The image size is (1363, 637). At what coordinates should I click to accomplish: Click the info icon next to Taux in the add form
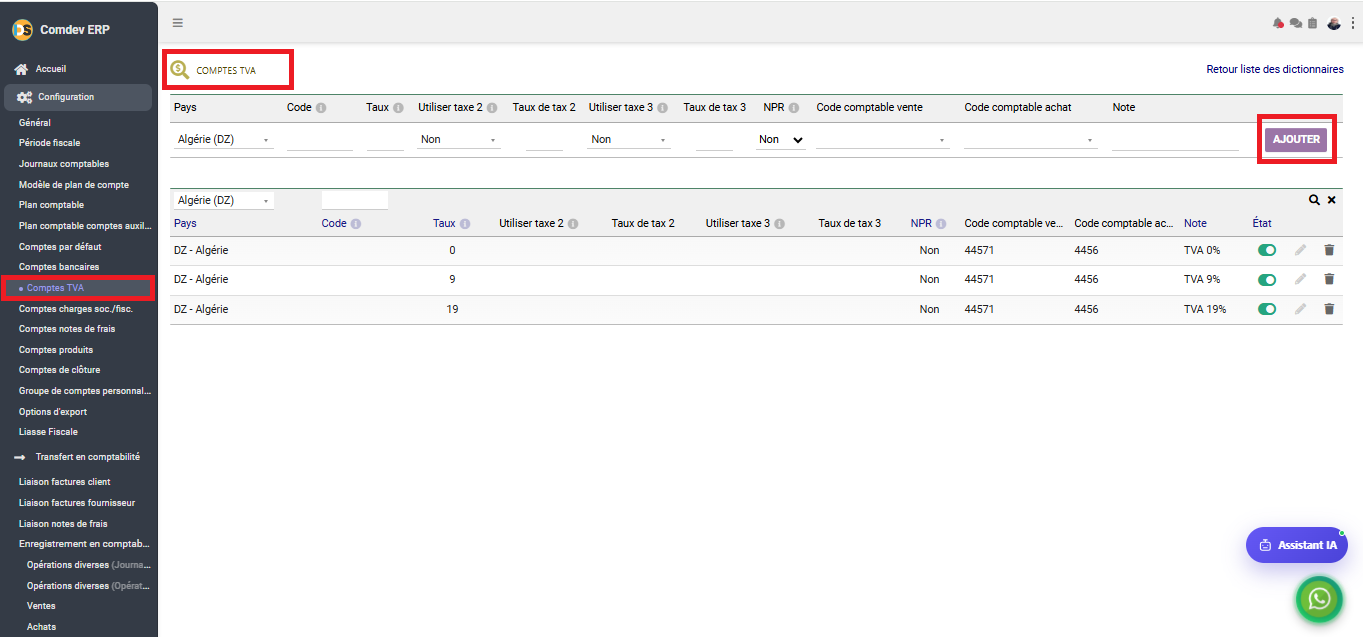(398, 108)
